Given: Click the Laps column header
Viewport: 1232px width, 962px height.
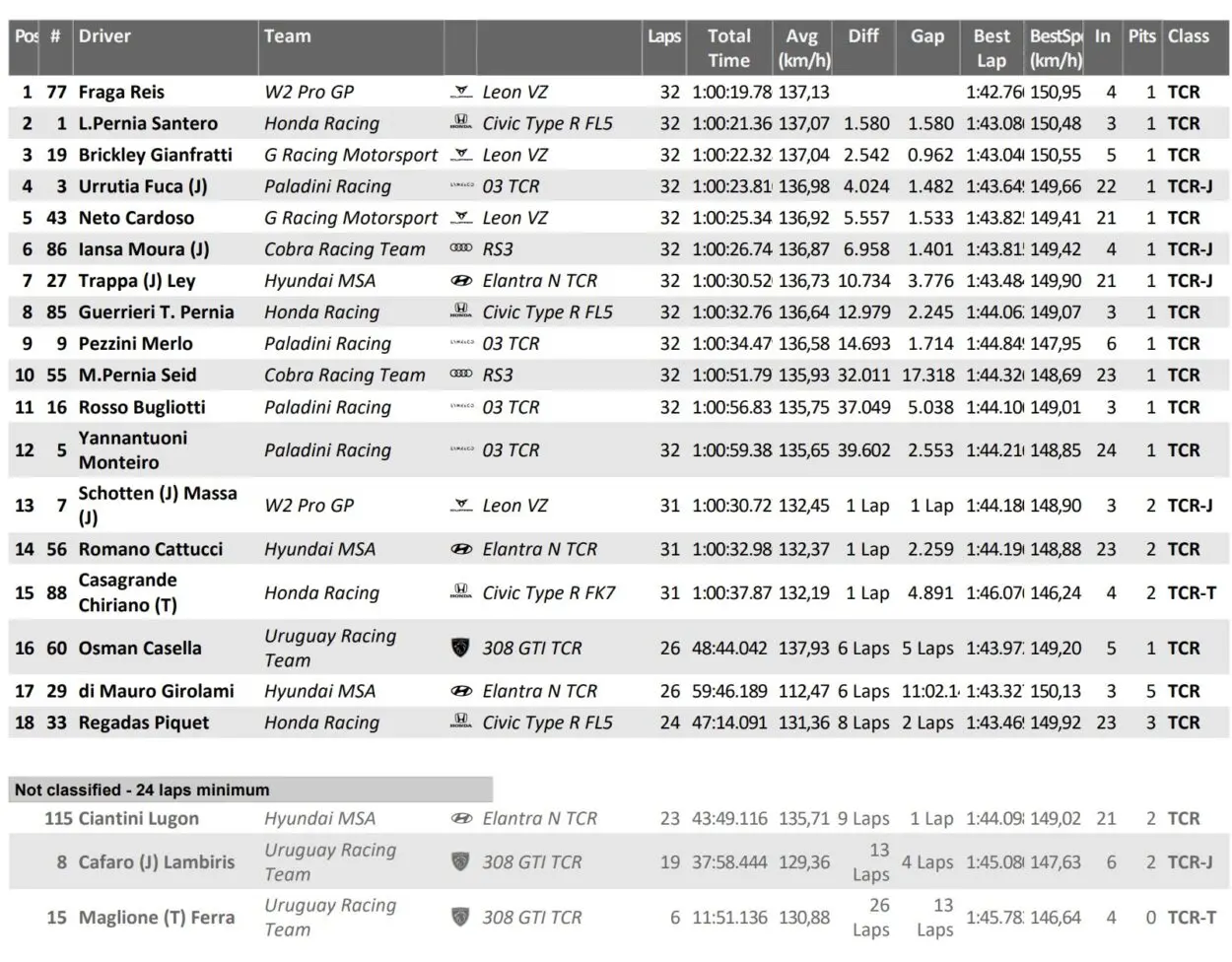Looking at the screenshot, I should [664, 36].
